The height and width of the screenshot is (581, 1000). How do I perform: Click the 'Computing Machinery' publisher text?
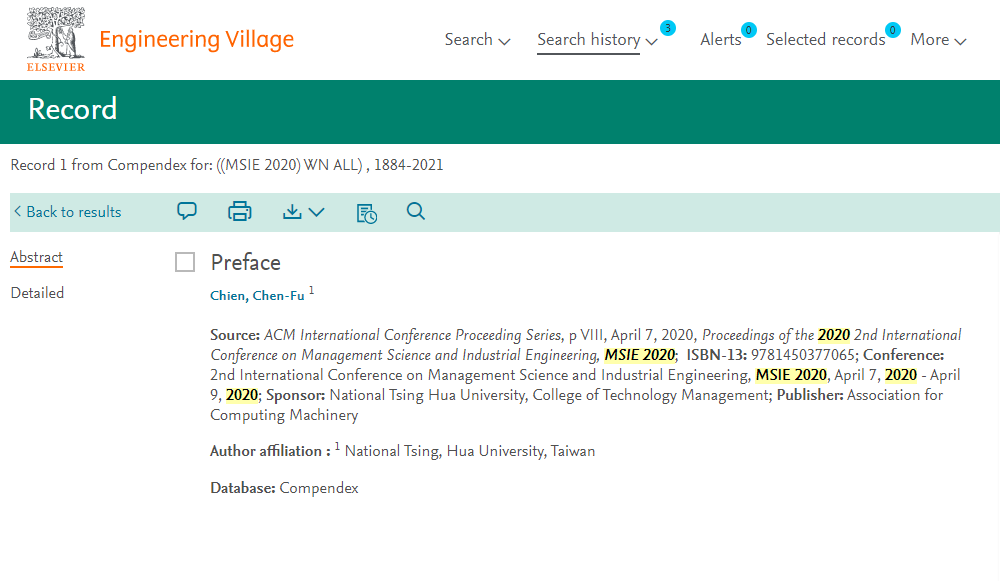pos(284,415)
